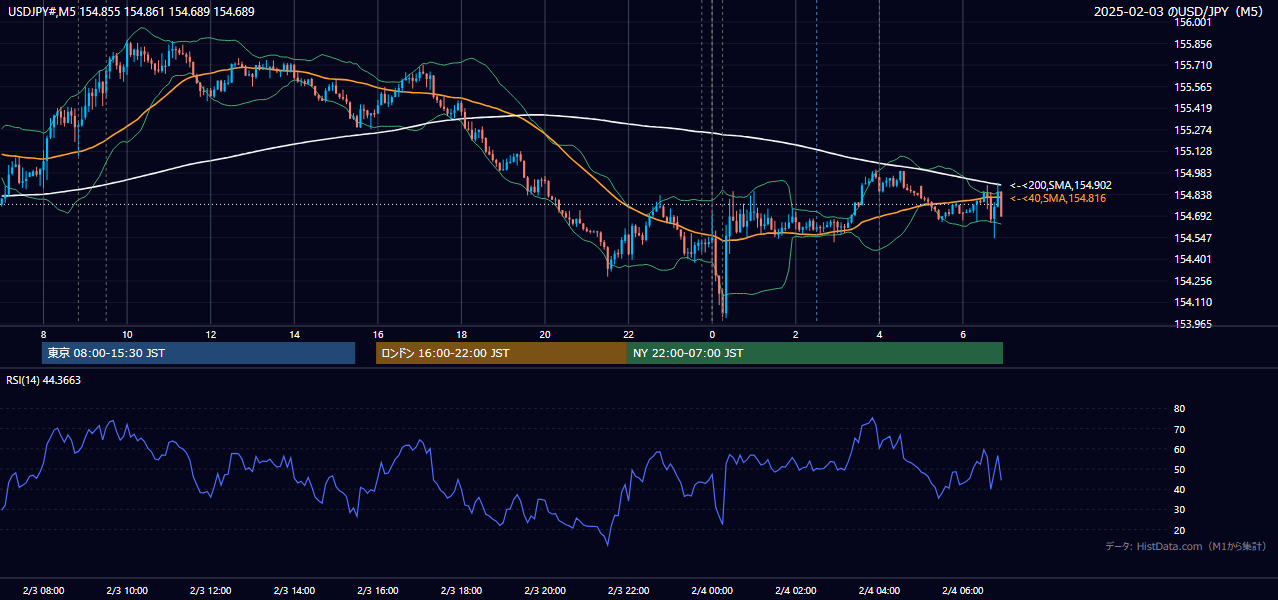
Task: Click the 2/4 04:00 date label
Action: click(879, 590)
